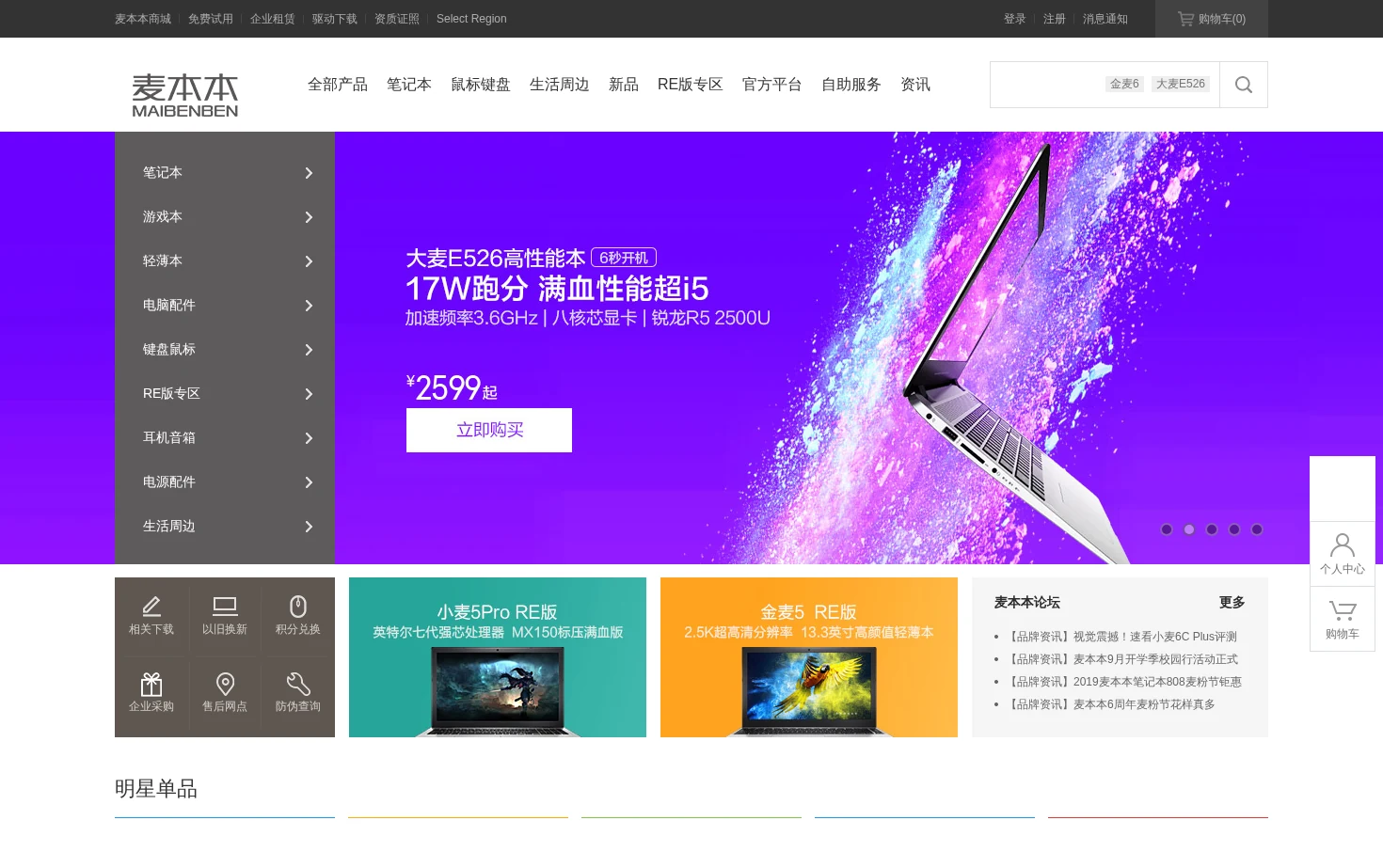This screenshot has width=1383, height=868.
Task: Open 消息通知 in top bar
Action: (x=1105, y=19)
